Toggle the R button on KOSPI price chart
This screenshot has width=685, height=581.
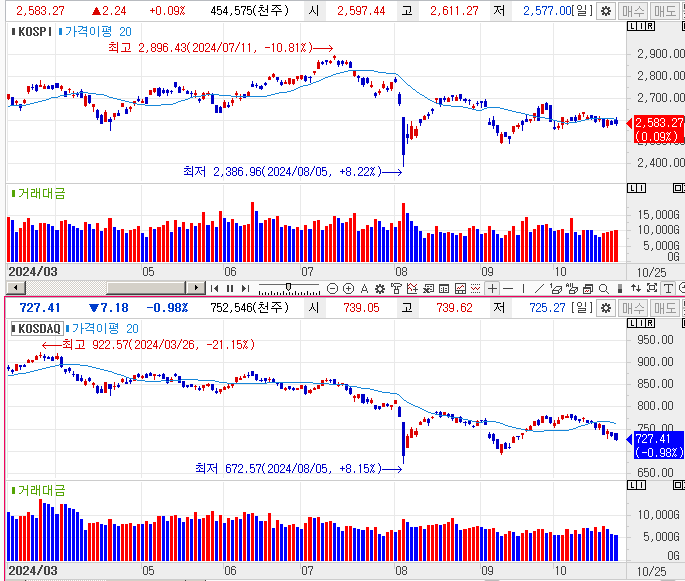pyautogui.click(x=650, y=26)
